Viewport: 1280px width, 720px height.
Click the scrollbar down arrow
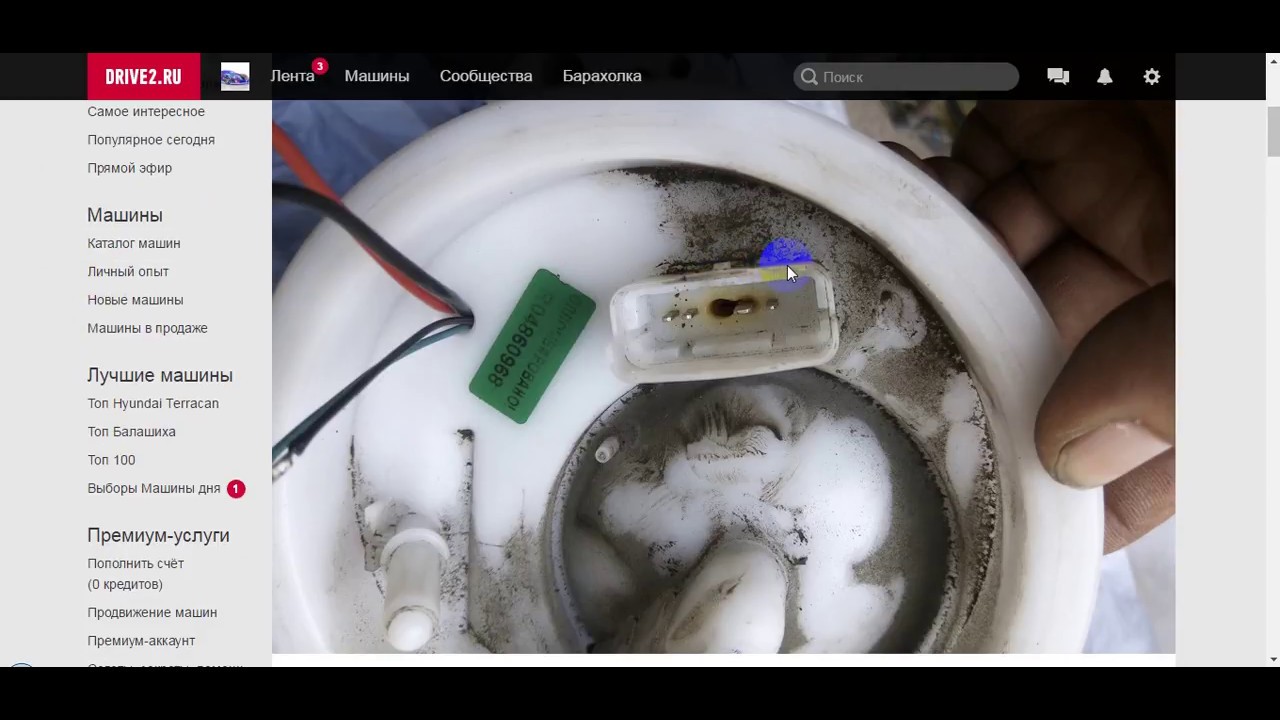[x=1273, y=660]
